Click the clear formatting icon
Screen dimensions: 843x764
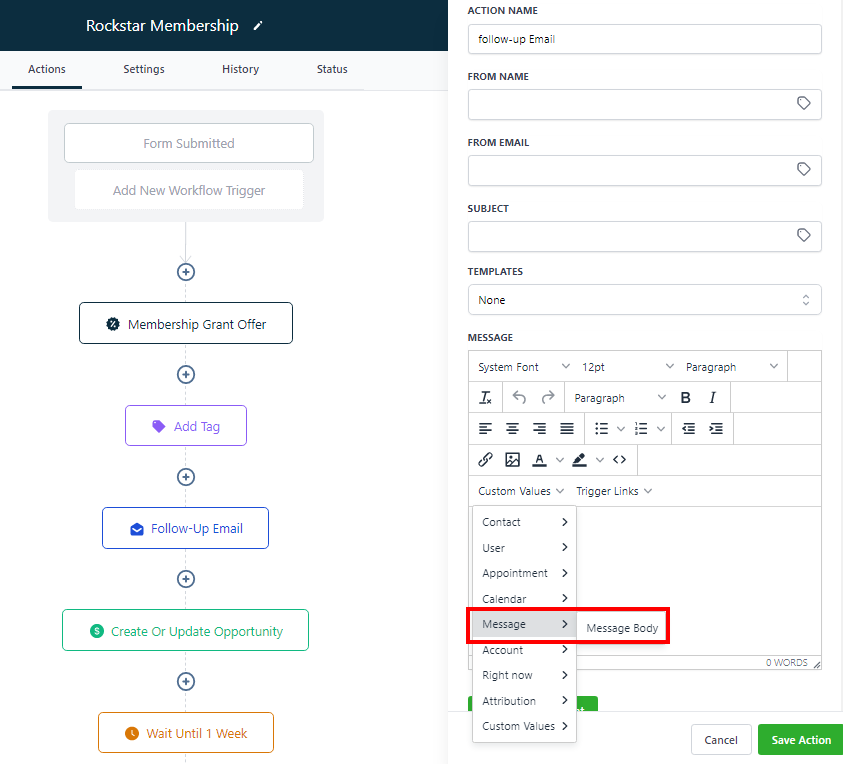point(485,398)
